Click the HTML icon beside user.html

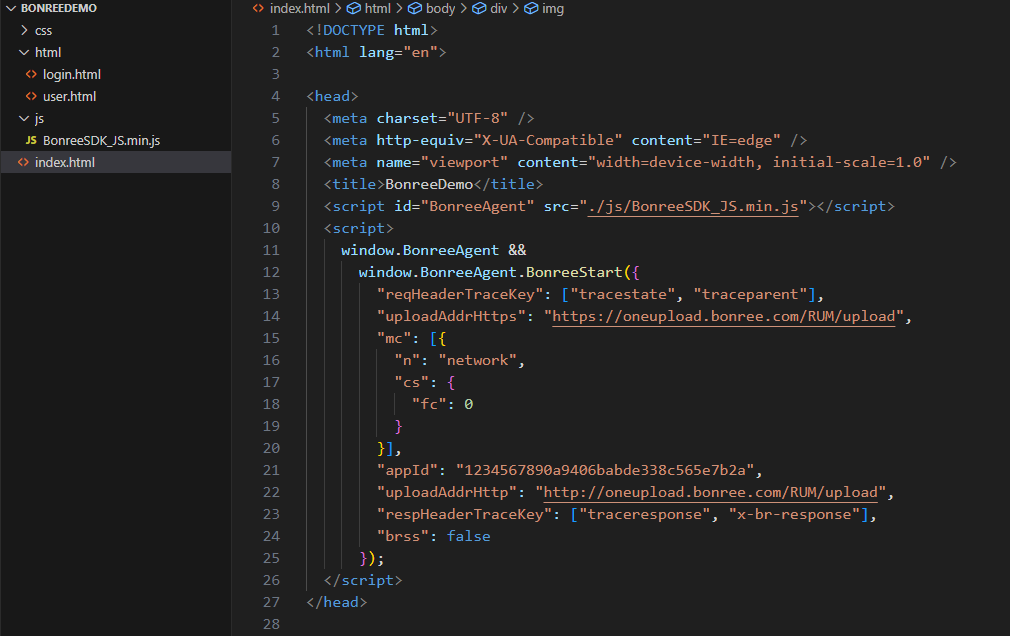click(x=31, y=96)
